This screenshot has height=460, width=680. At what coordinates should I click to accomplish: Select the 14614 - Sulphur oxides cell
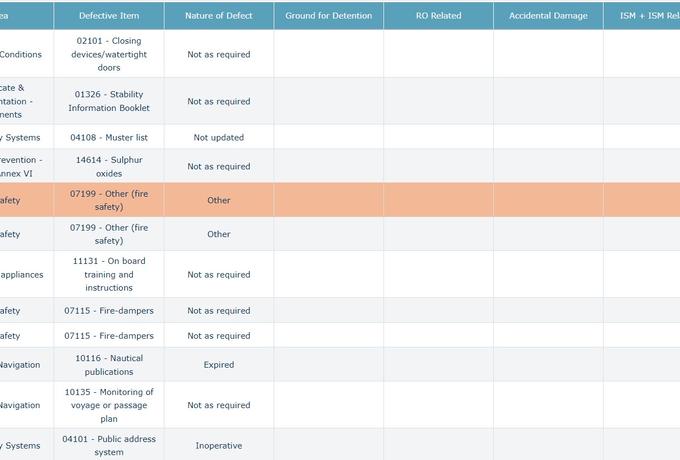coord(109,166)
